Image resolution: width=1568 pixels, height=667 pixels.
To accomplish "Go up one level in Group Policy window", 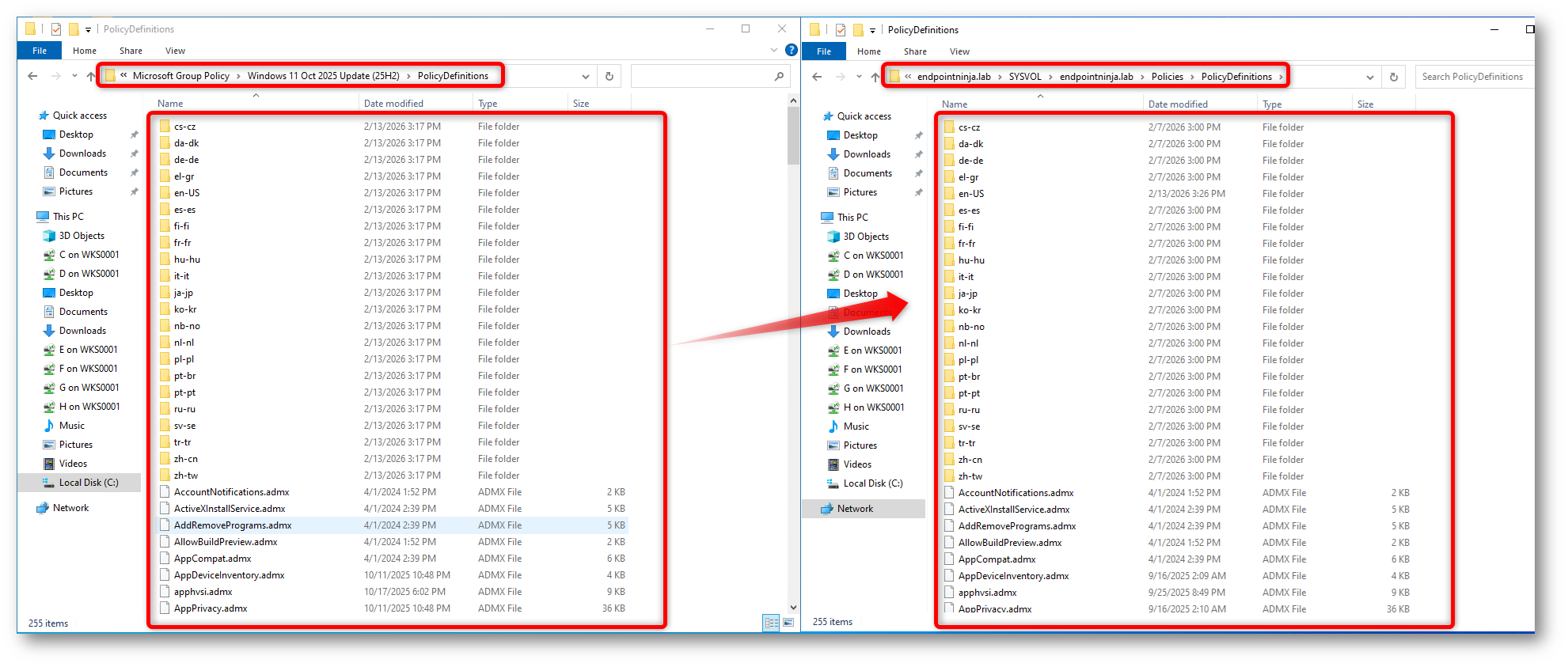I will [90, 76].
